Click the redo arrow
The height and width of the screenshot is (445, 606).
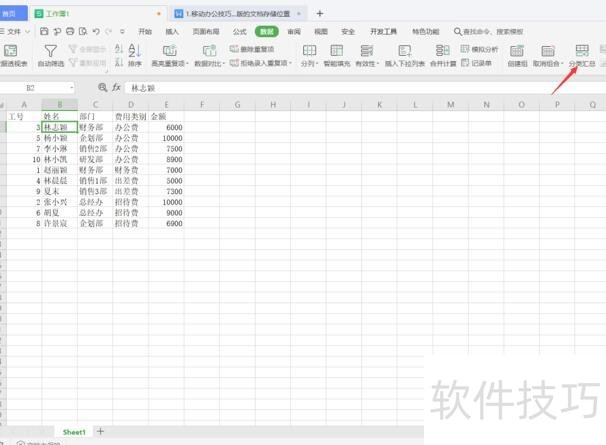(x=109, y=31)
